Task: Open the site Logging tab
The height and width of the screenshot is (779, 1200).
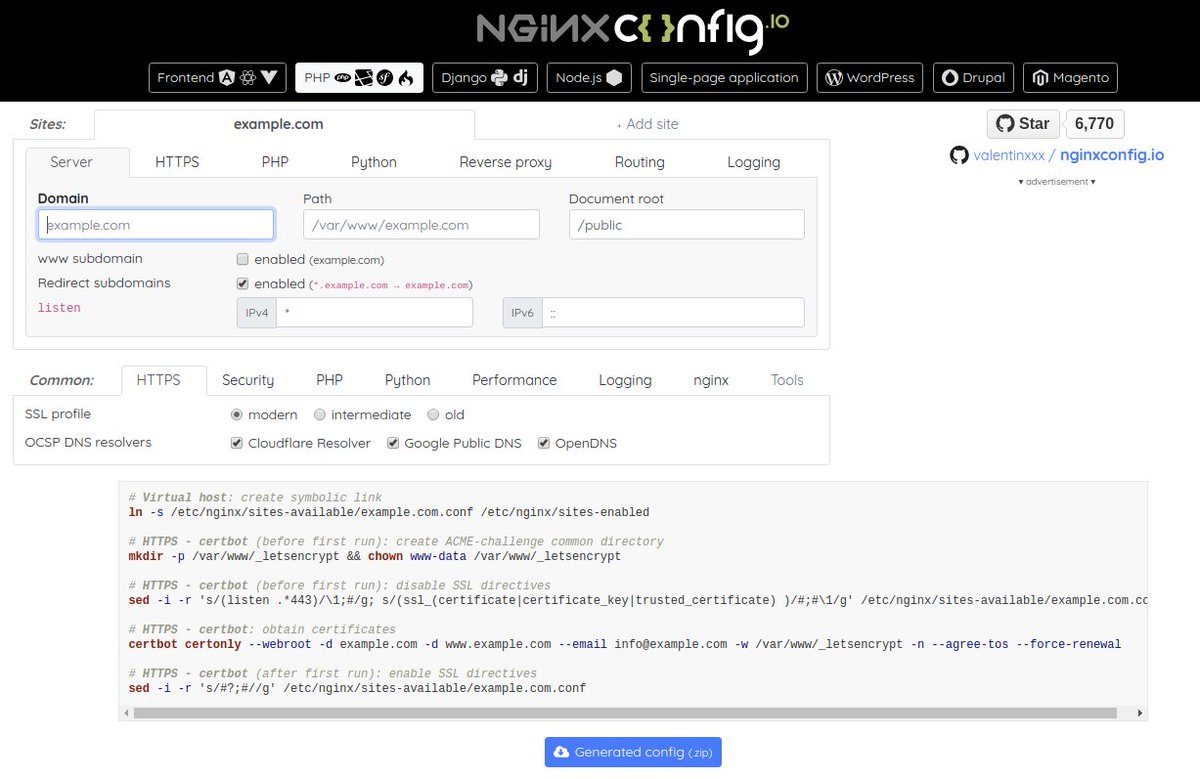Action: [x=754, y=162]
